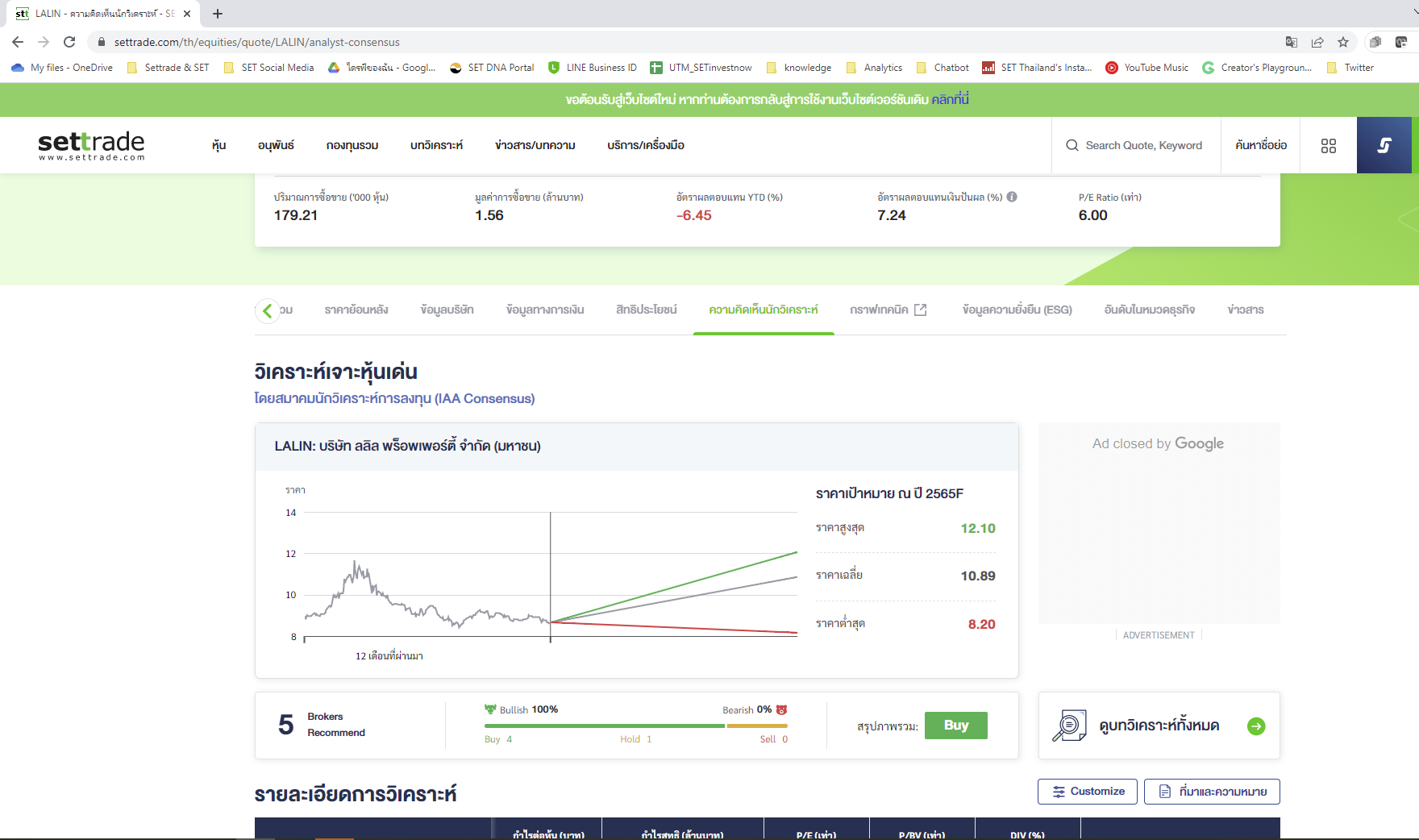The image size is (1419, 840).
Task: Open the apps grid icon beside ค้นหาชื่อย่อ
Action: [1328, 145]
